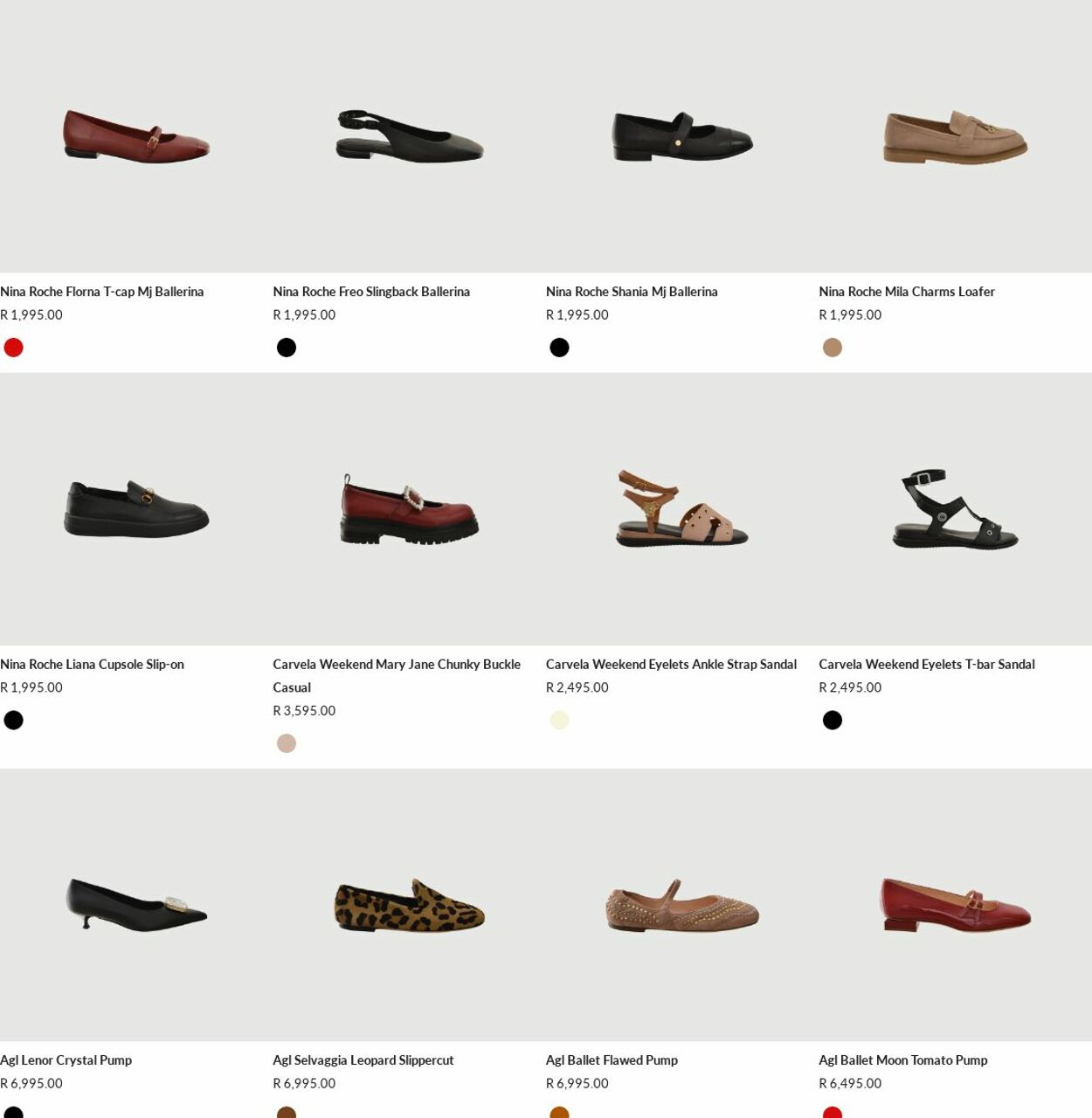1092x1118 pixels.
Task: Open Nina Roche Liana Cupsole Slip-on image
Action: pyautogui.click(x=136, y=509)
